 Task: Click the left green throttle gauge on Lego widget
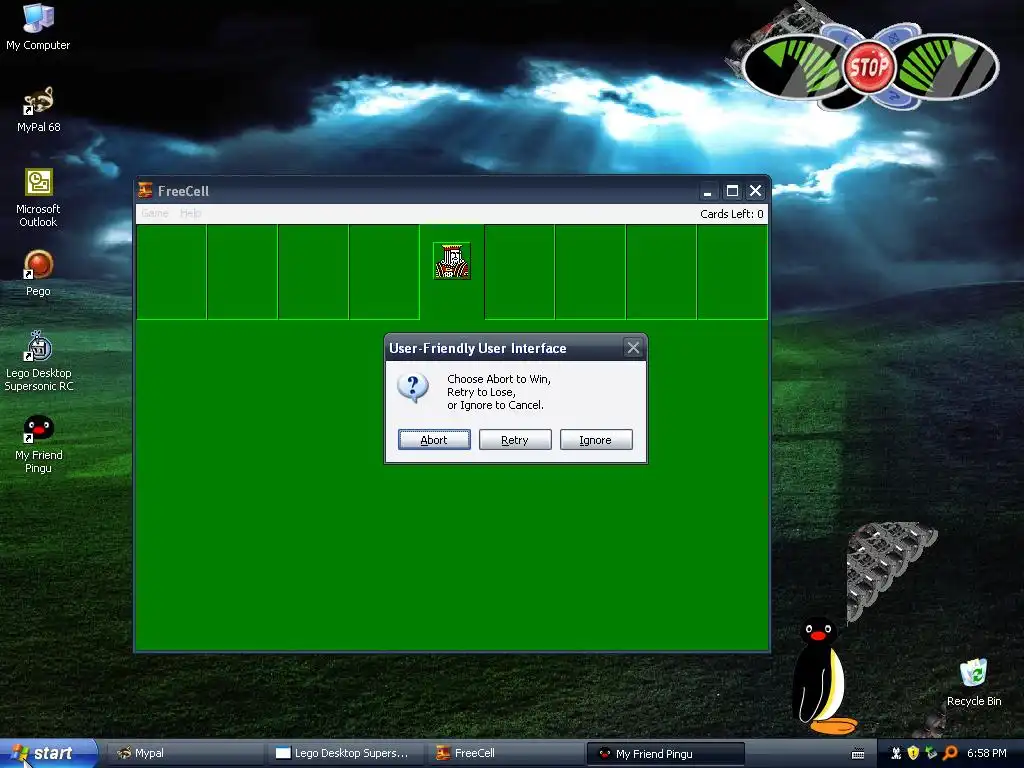pyautogui.click(x=794, y=65)
